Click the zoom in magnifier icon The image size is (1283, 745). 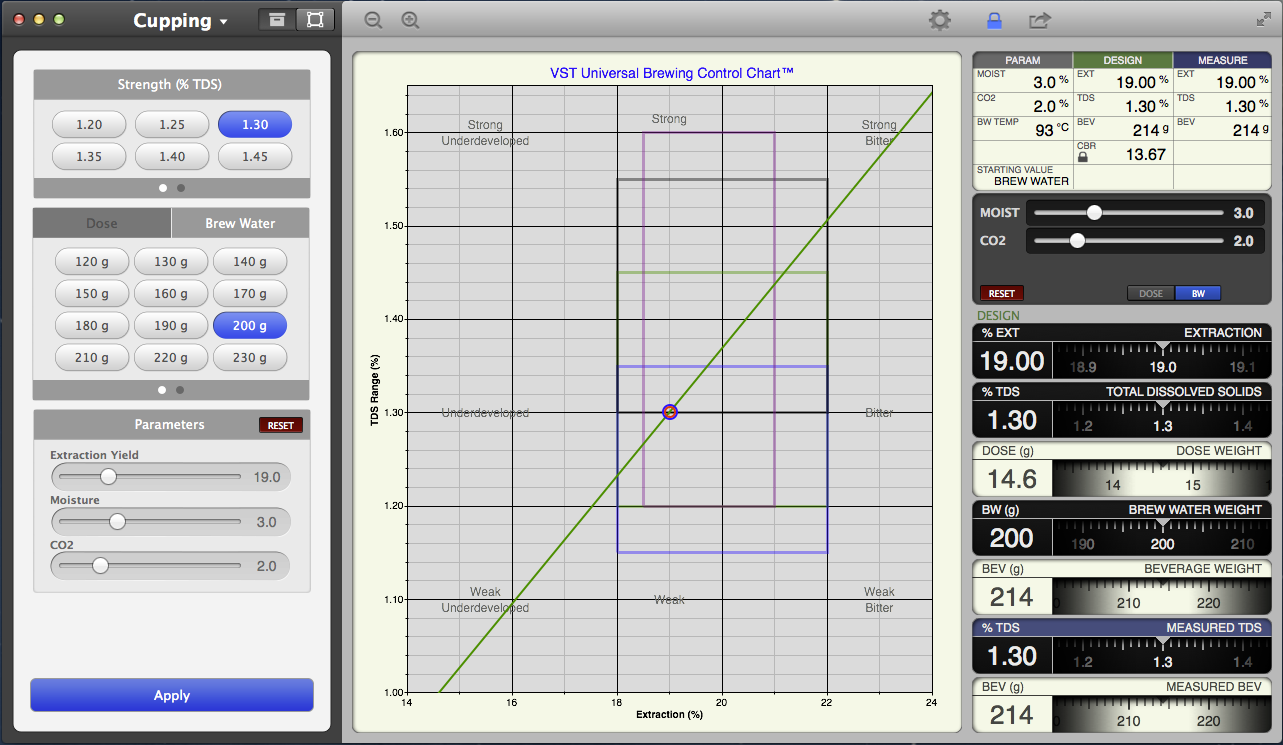[x=410, y=20]
